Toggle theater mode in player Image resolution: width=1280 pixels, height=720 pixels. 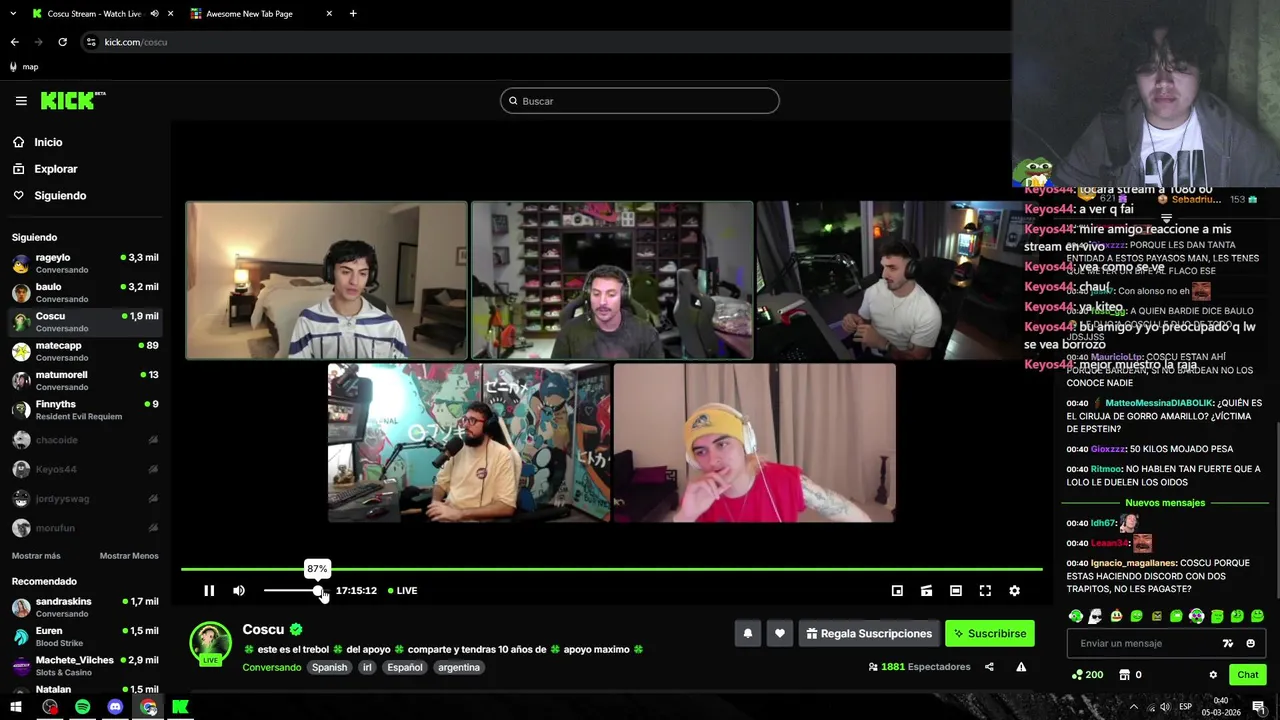956,591
